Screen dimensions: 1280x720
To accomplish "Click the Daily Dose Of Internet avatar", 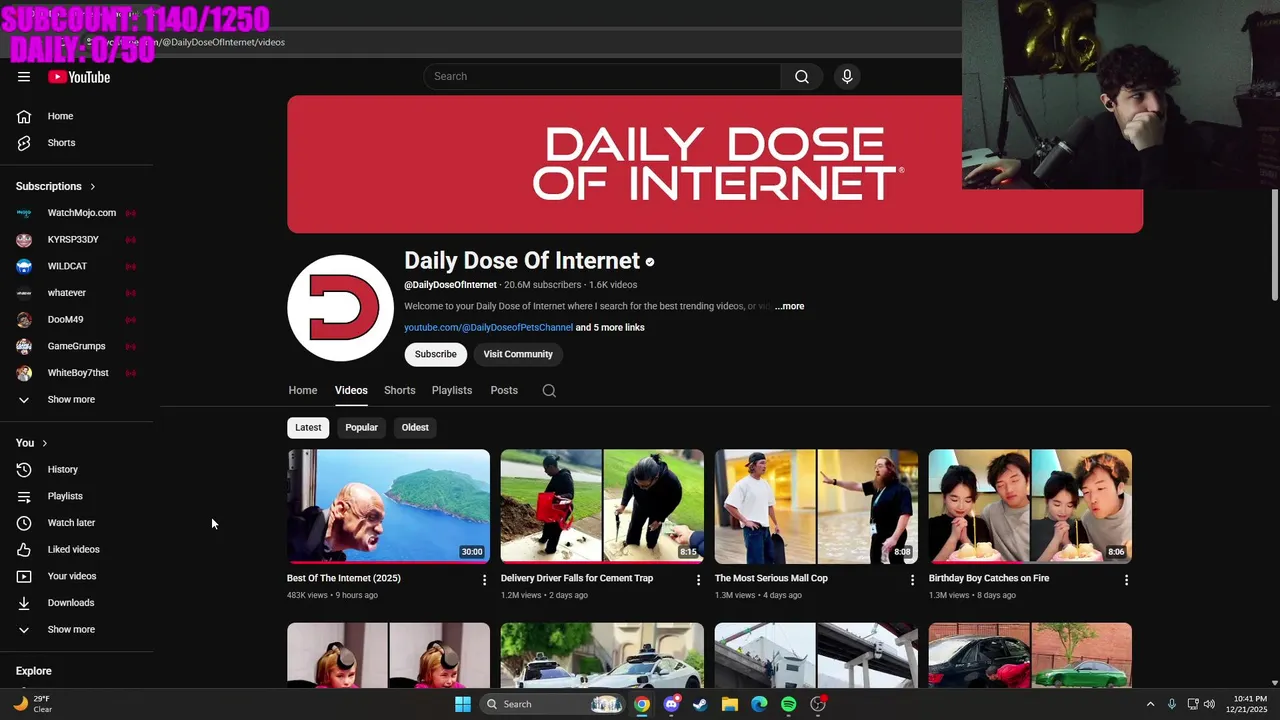I will click(340, 308).
